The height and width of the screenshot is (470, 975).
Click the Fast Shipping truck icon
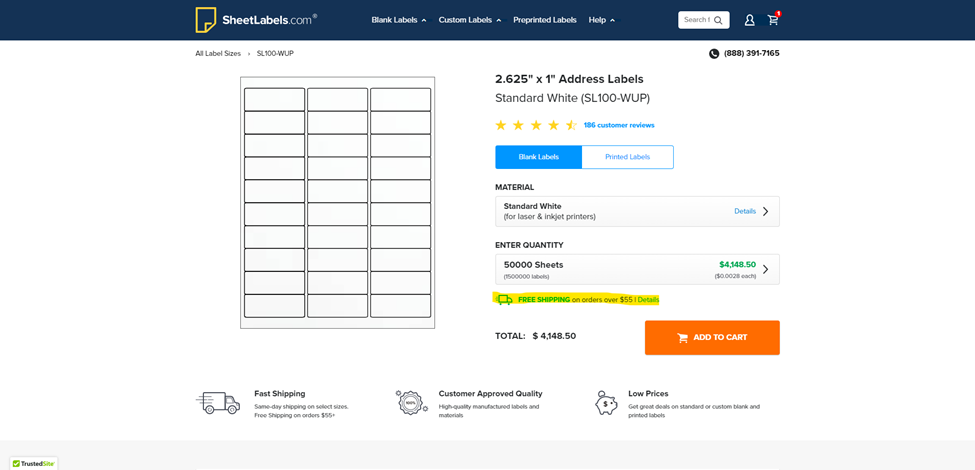(x=218, y=403)
